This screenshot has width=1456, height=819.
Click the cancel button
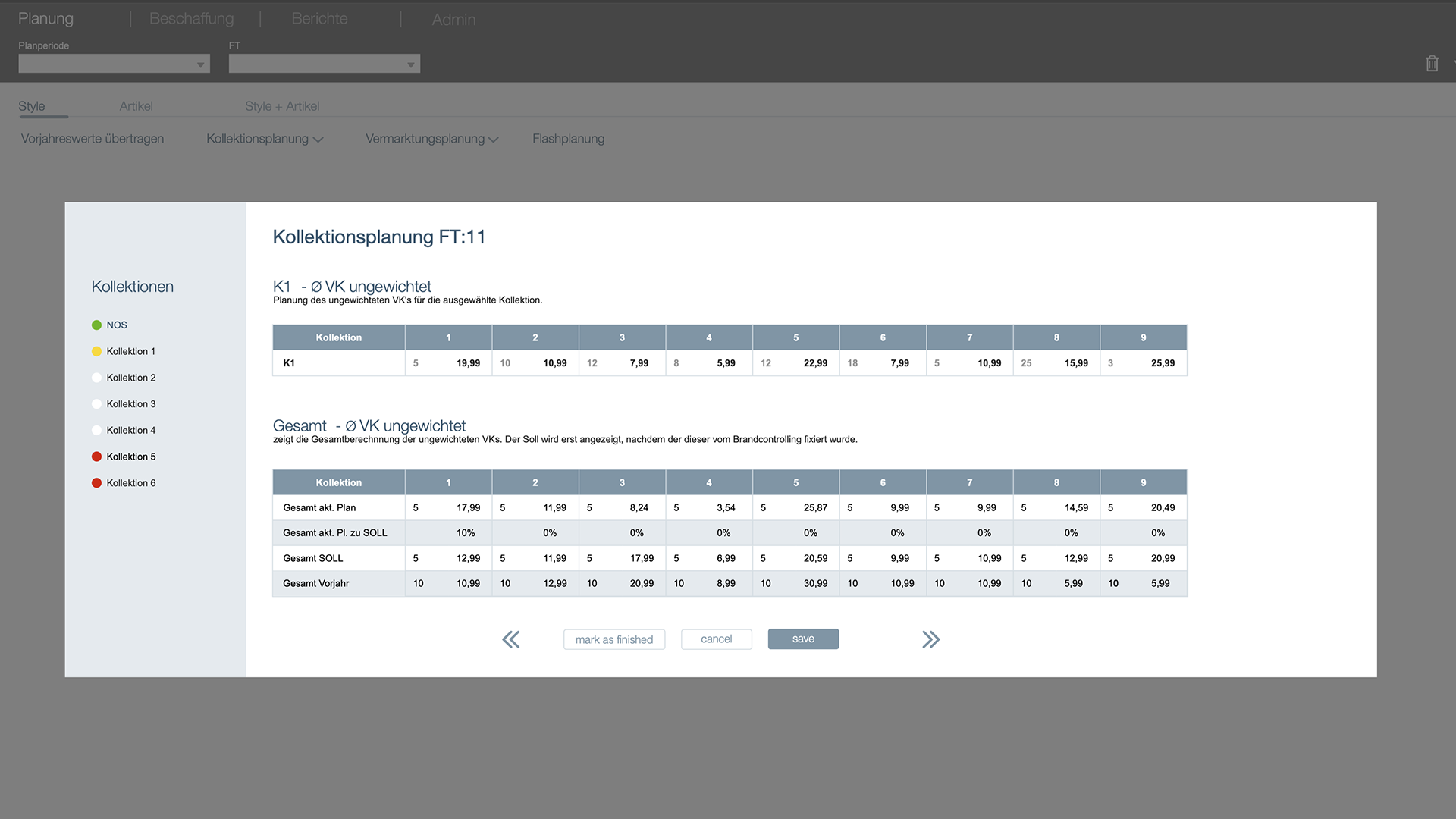[x=716, y=639]
